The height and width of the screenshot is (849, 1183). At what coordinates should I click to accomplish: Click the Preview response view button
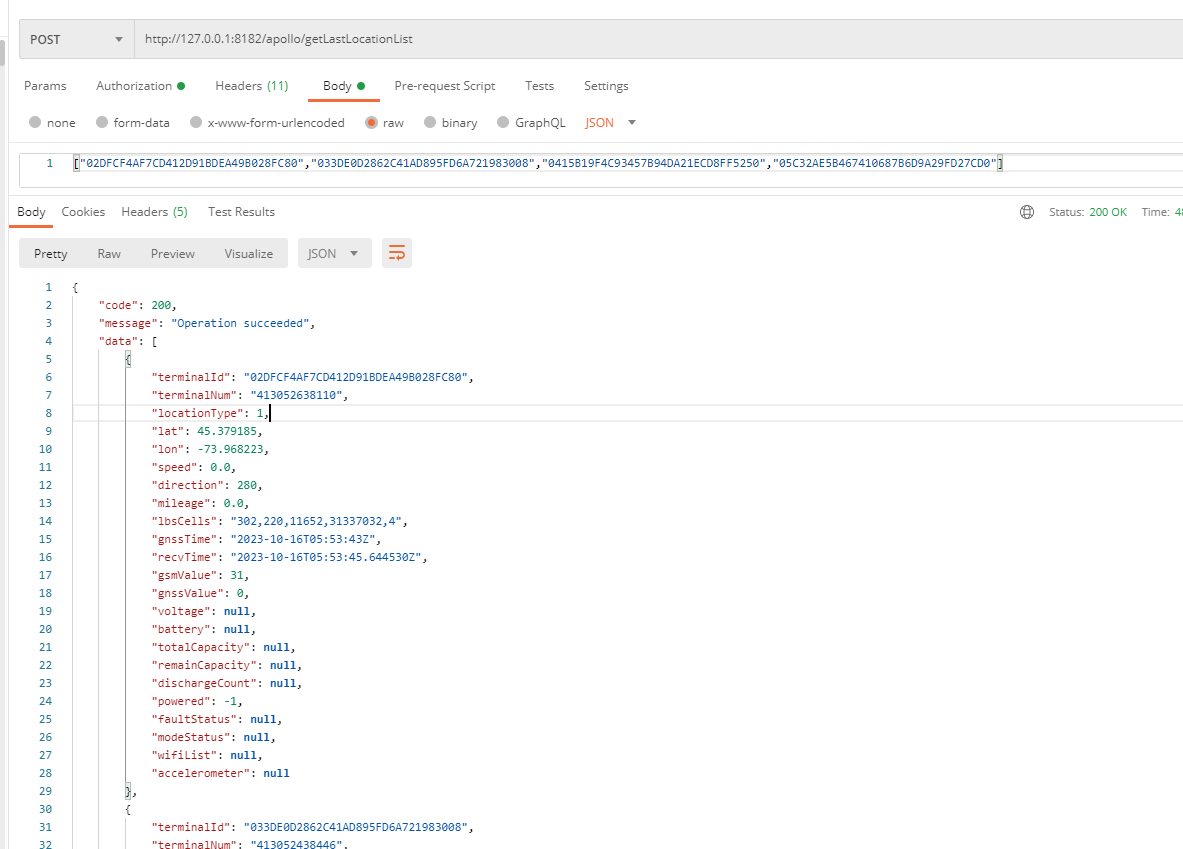172,253
